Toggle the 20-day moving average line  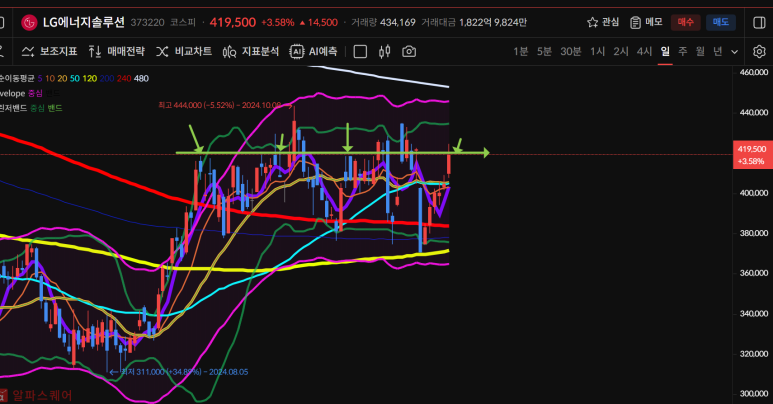tap(62, 78)
